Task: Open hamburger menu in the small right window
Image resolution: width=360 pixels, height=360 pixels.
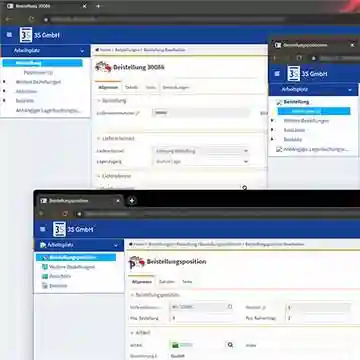Action: tap(277, 74)
